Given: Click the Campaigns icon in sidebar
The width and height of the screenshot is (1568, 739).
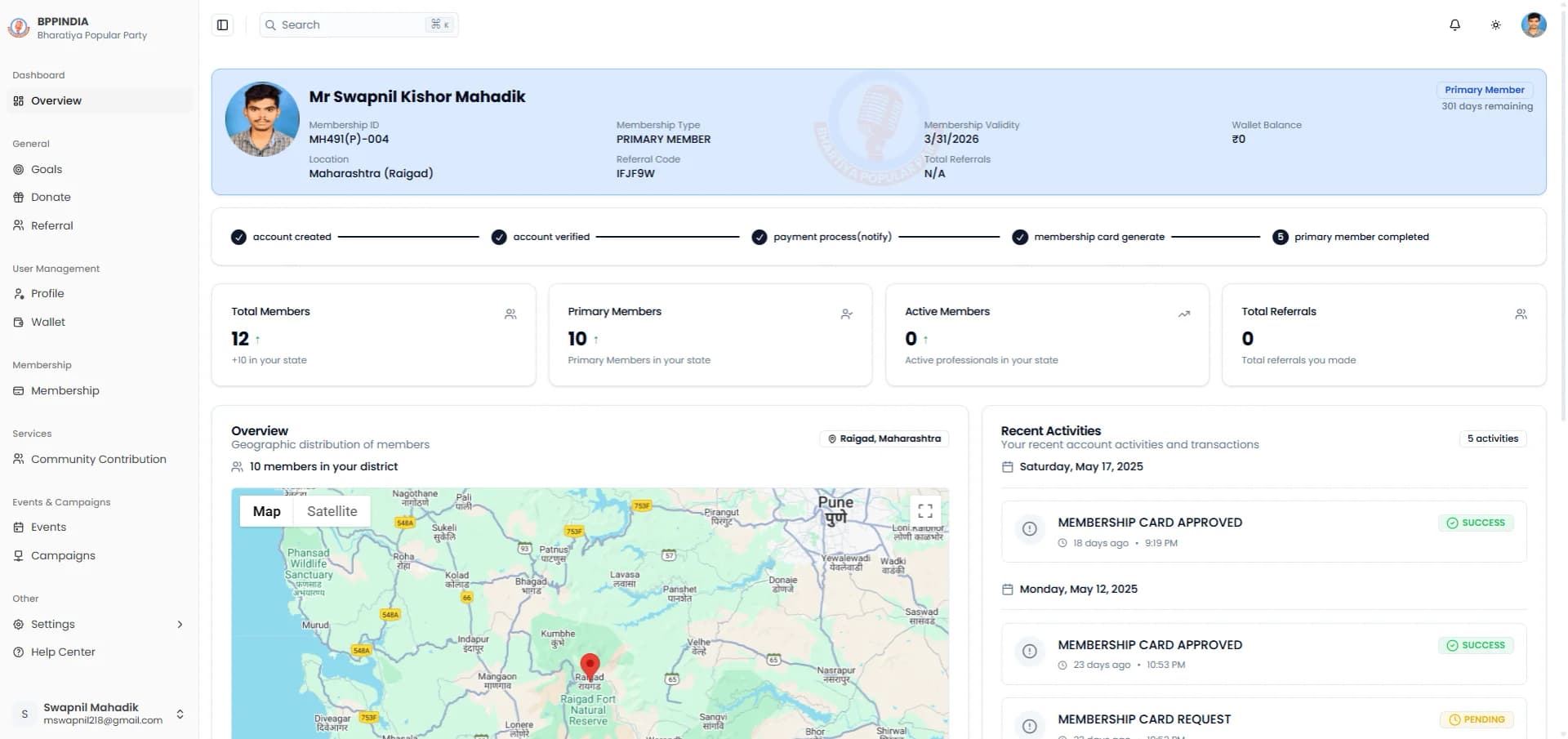Looking at the screenshot, I should tap(19, 556).
